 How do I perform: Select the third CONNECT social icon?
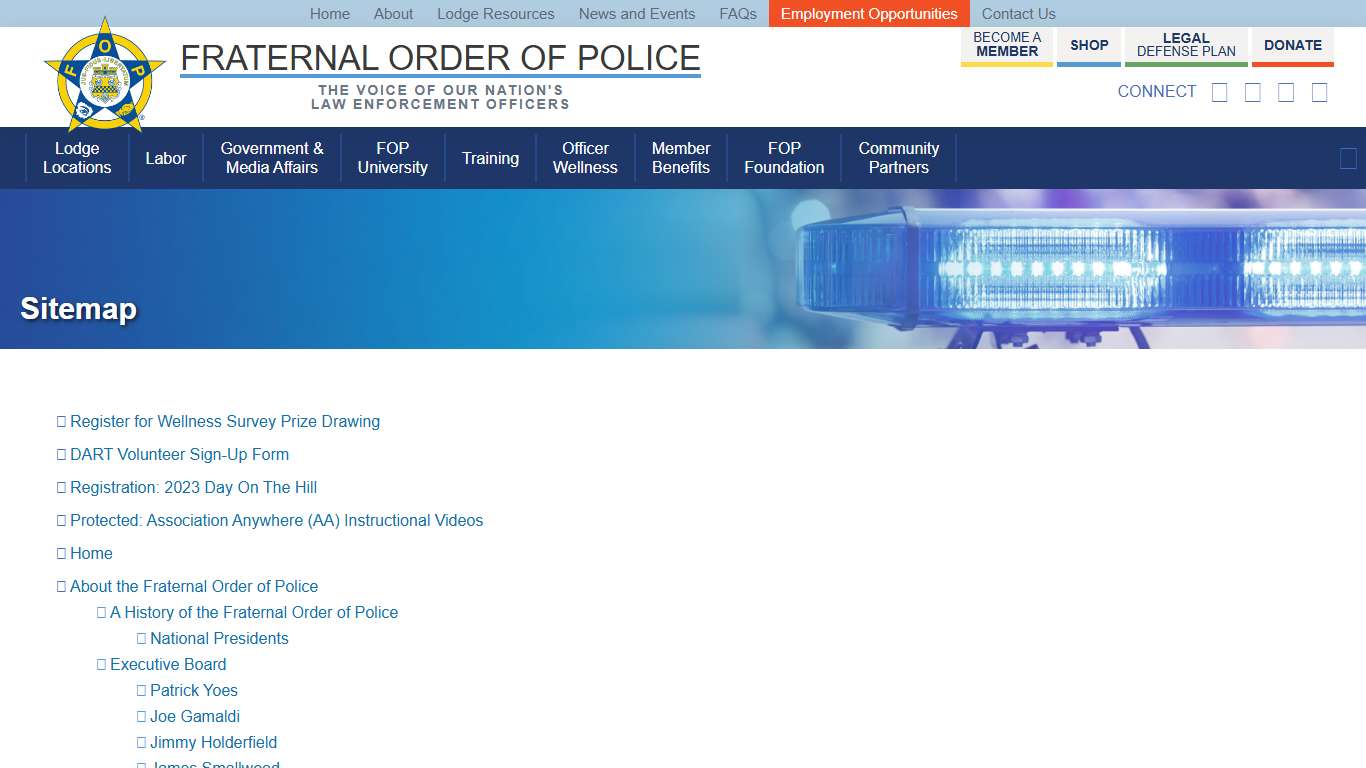[1286, 91]
